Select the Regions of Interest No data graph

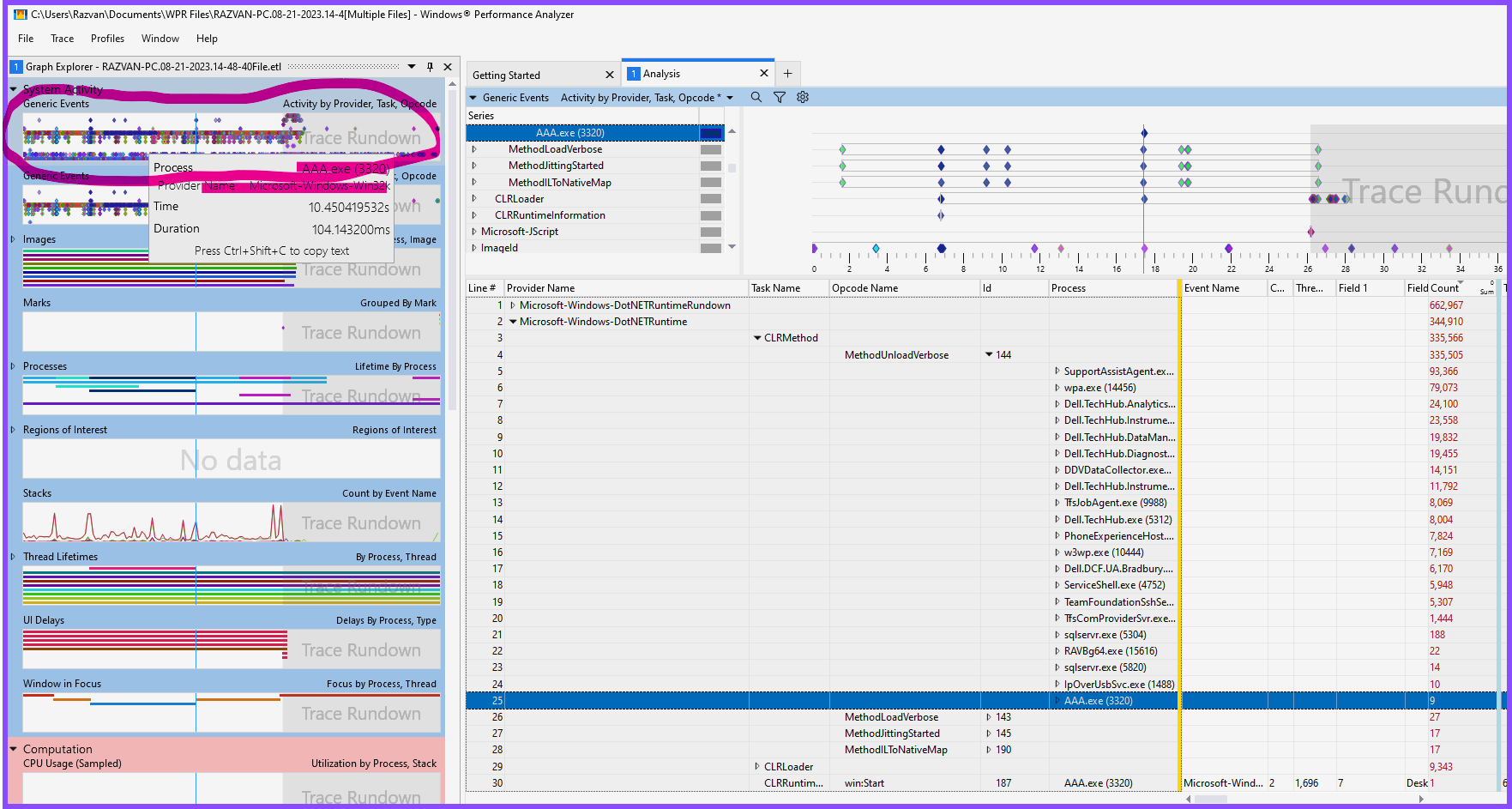click(232, 459)
